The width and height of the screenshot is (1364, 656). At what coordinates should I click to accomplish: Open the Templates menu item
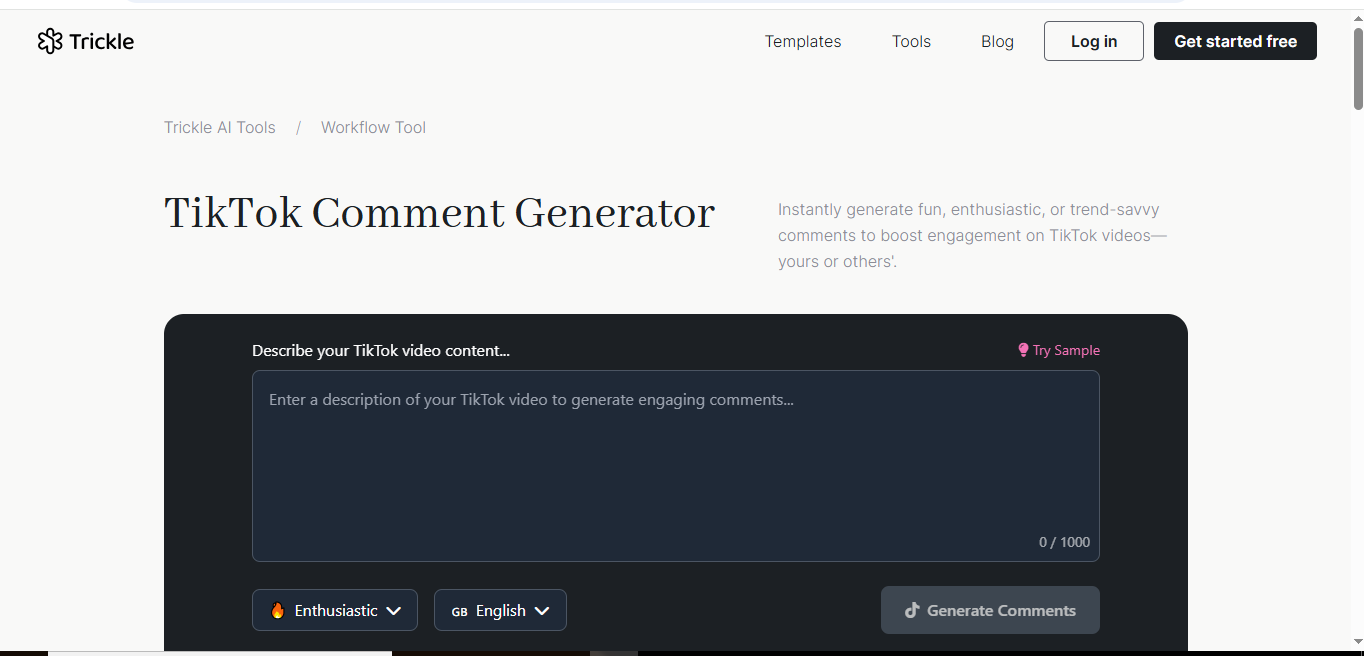802,41
